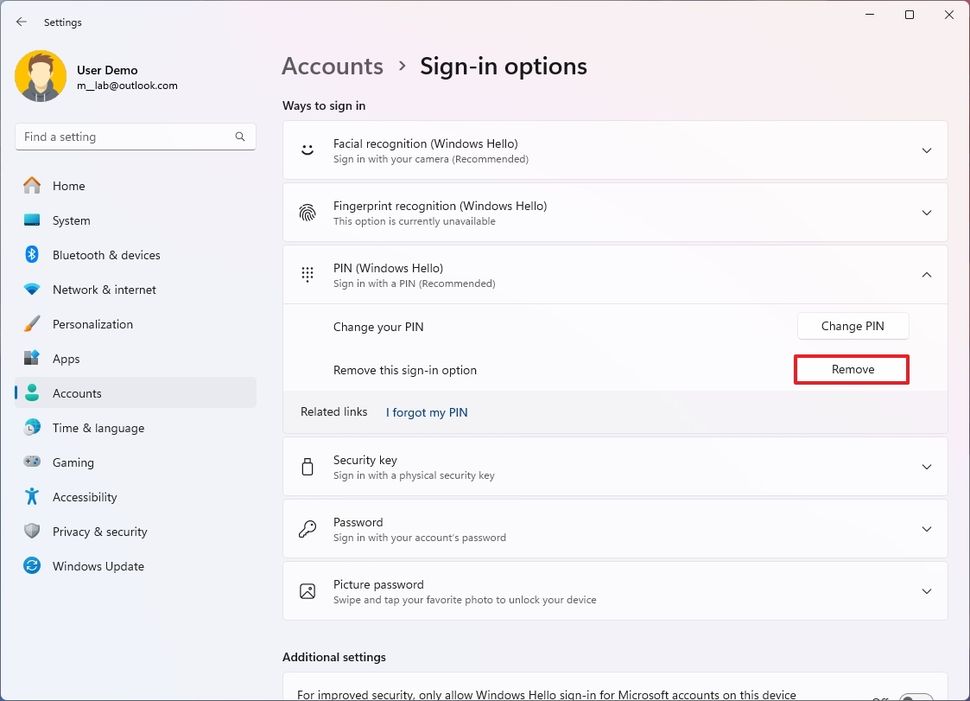Click the Fingerprint recognition icon
The image size is (970, 701).
(307, 212)
